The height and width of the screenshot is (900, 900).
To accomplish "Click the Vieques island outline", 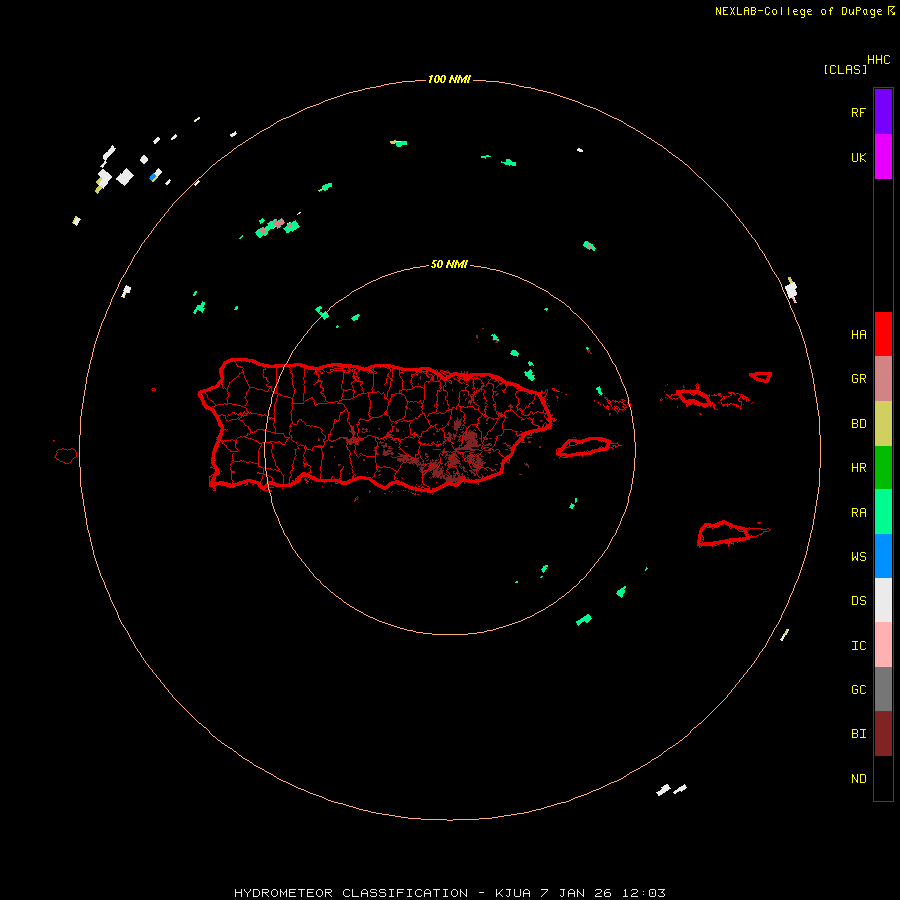I will pos(584,447).
